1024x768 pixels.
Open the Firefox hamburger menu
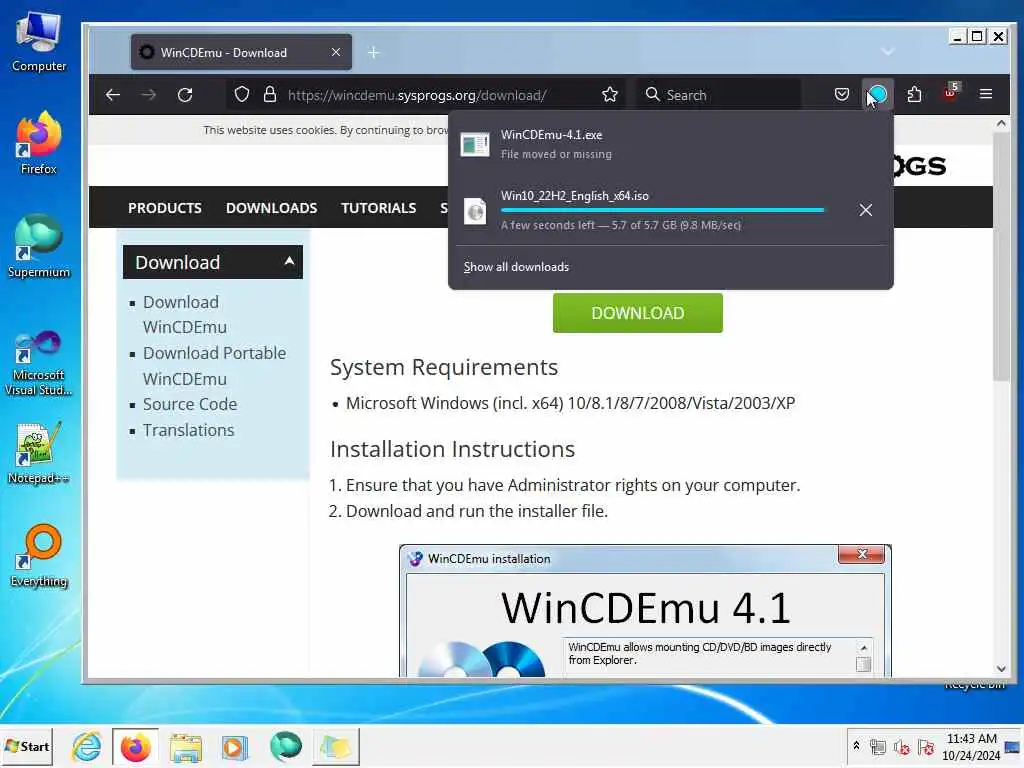(986, 95)
